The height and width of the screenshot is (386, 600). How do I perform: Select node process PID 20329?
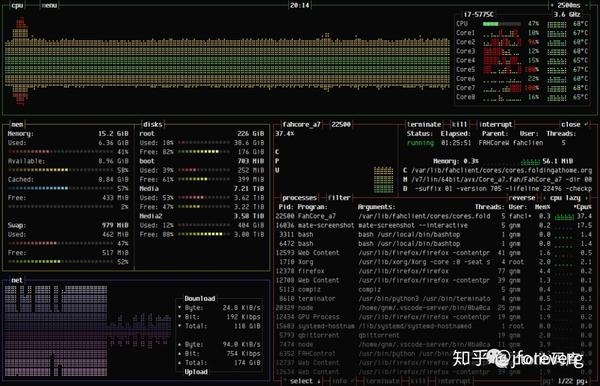pos(434,308)
